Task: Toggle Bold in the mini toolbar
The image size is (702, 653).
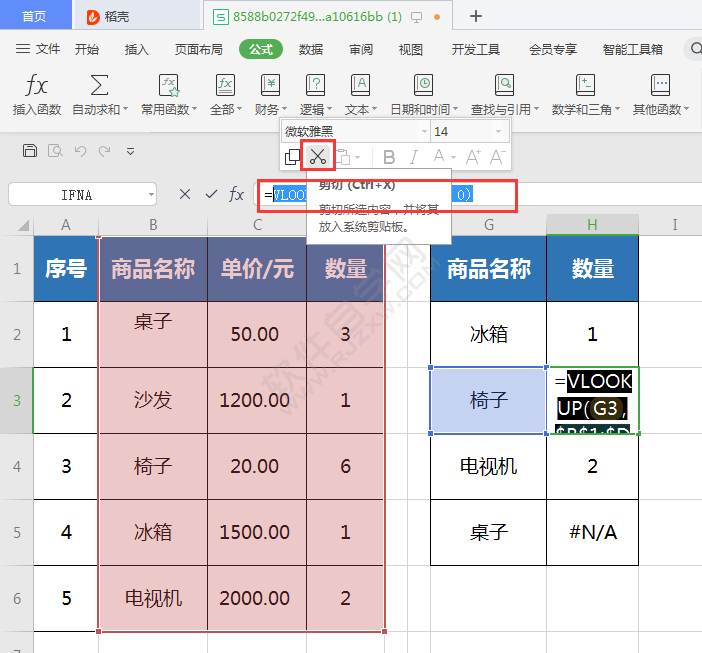Action: coord(389,157)
